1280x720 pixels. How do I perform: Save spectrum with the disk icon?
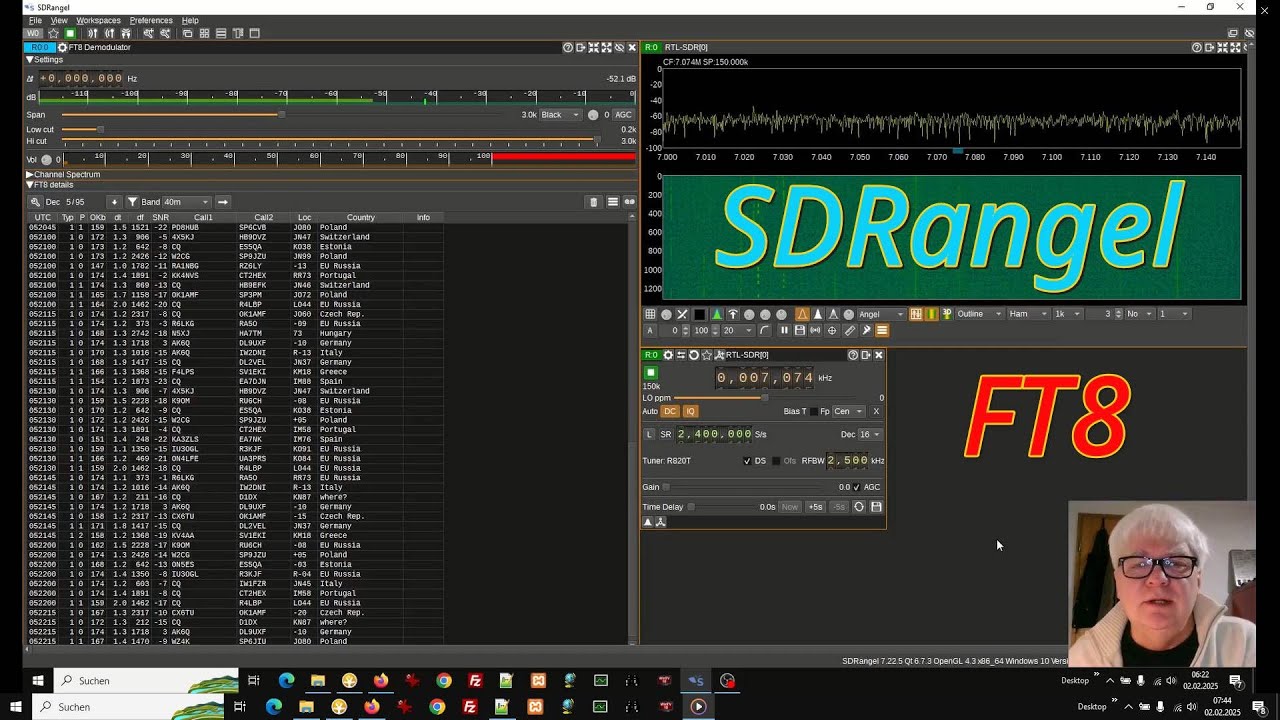(x=800, y=330)
